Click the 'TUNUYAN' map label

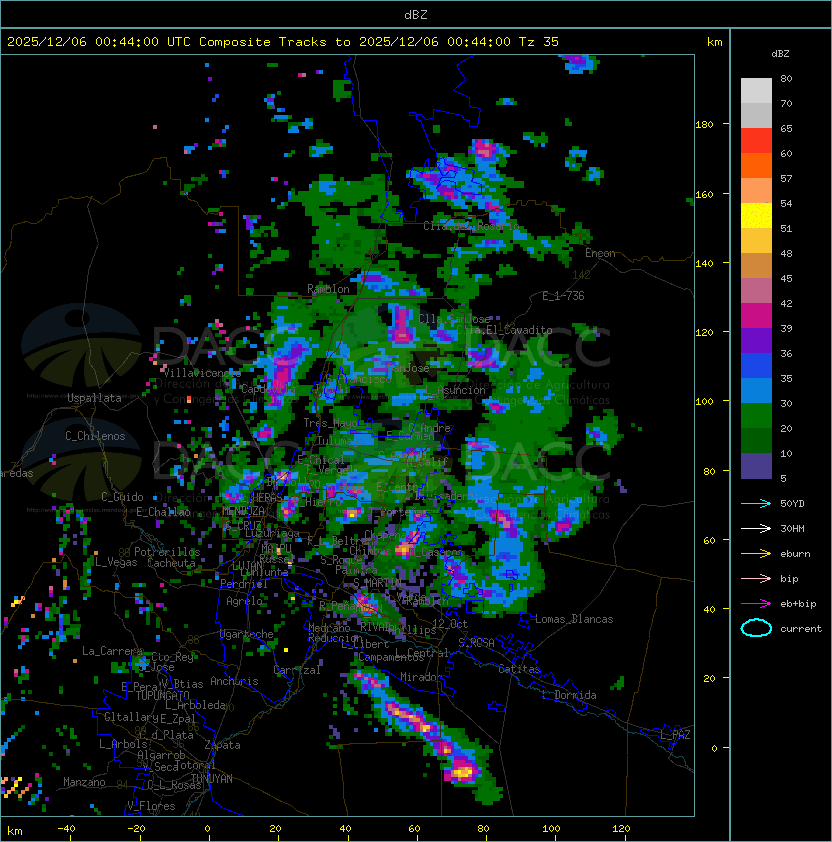(212, 779)
